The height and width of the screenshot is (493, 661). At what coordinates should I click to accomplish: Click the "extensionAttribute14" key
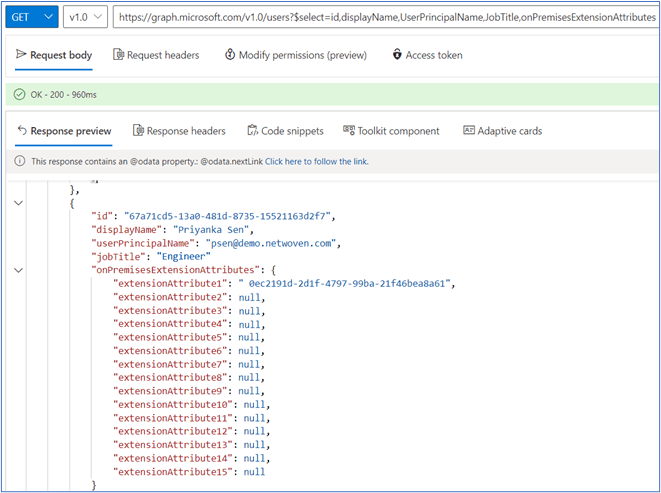click(x=172, y=458)
